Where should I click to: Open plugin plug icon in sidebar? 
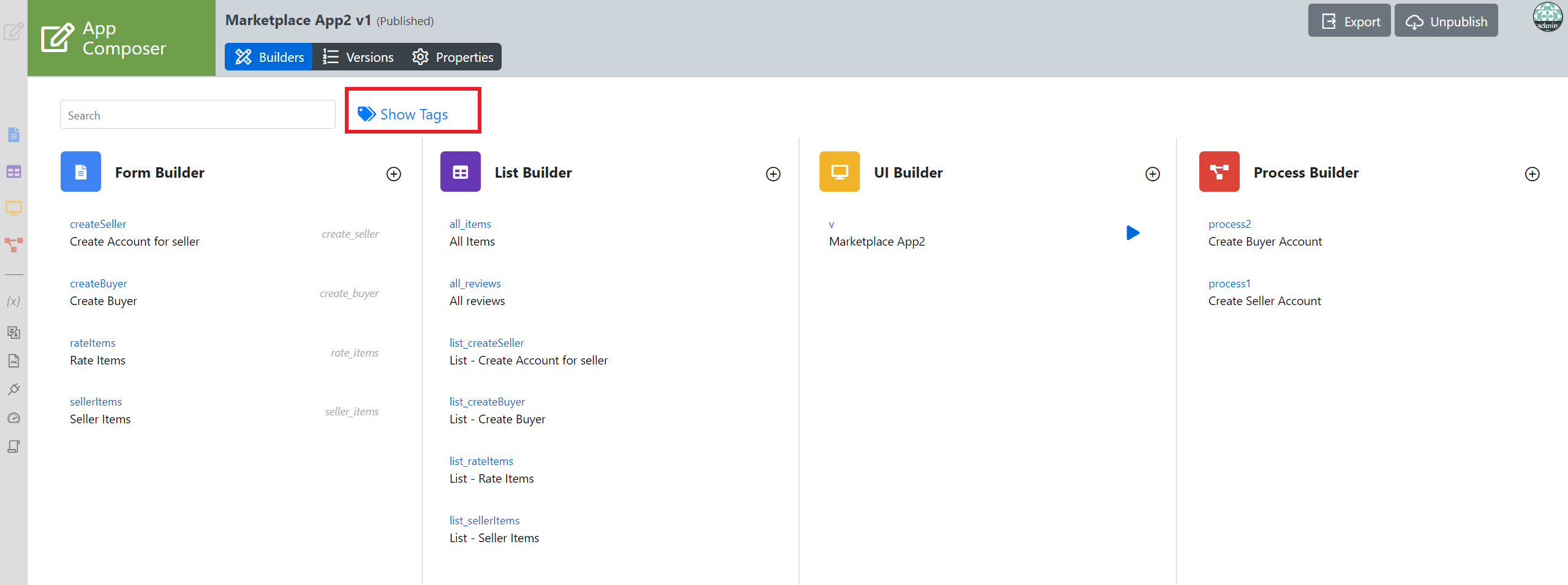(13, 390)
